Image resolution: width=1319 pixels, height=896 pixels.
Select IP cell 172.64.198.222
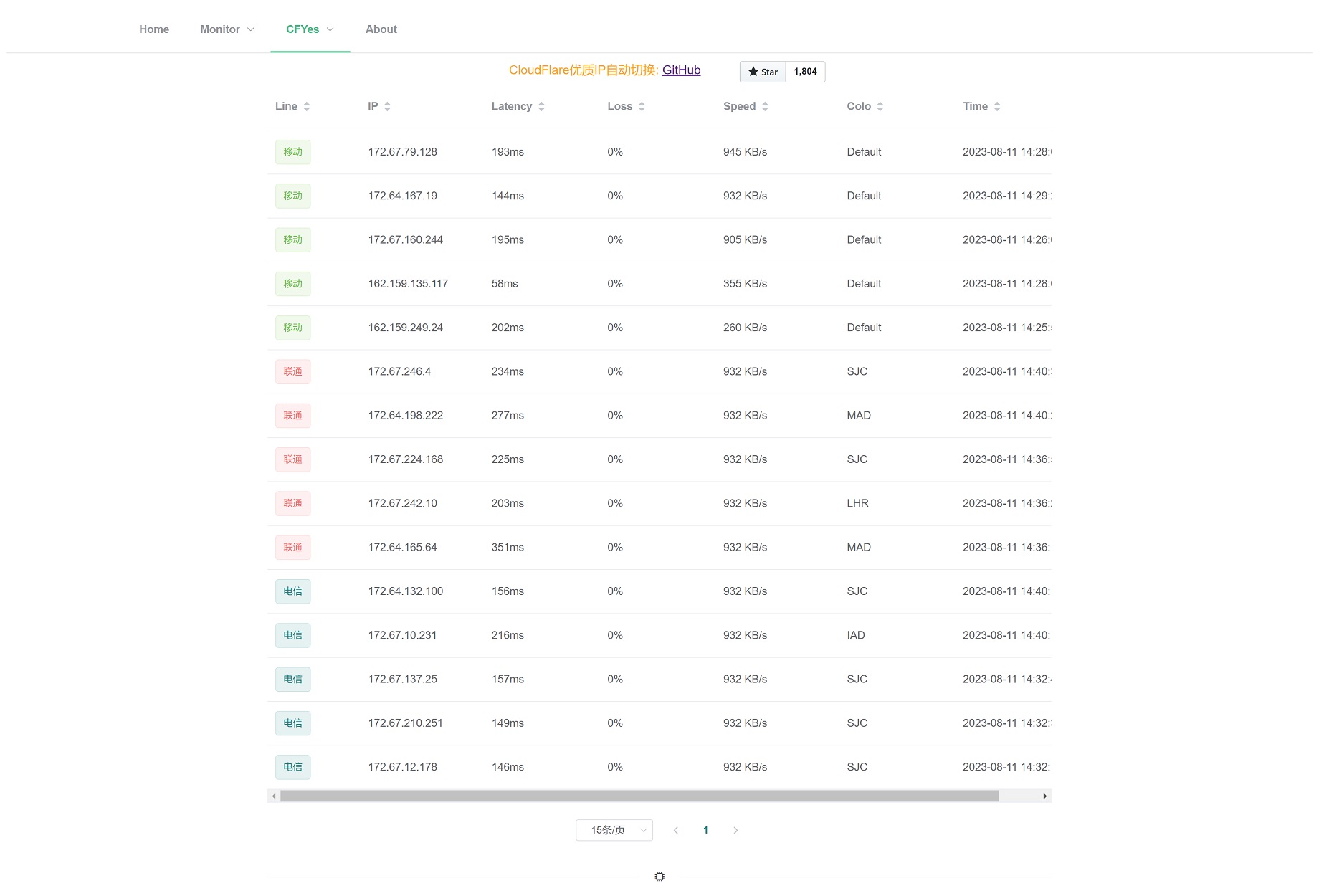coord(406,416)
